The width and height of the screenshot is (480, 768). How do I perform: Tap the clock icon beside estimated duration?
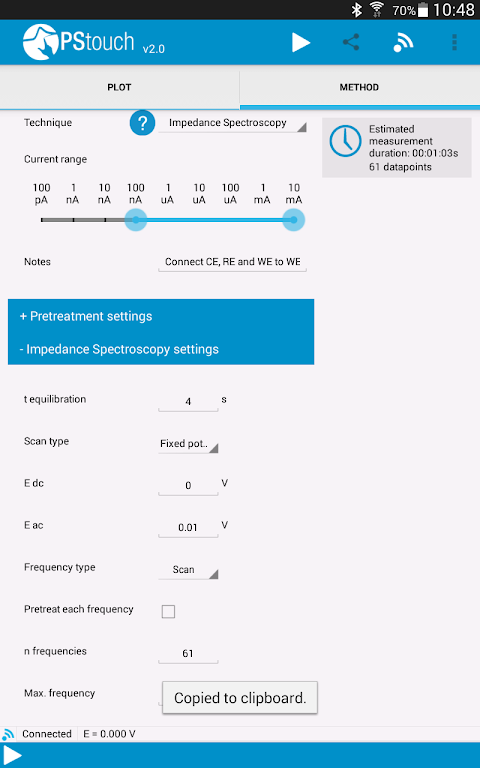pos(345,142)
